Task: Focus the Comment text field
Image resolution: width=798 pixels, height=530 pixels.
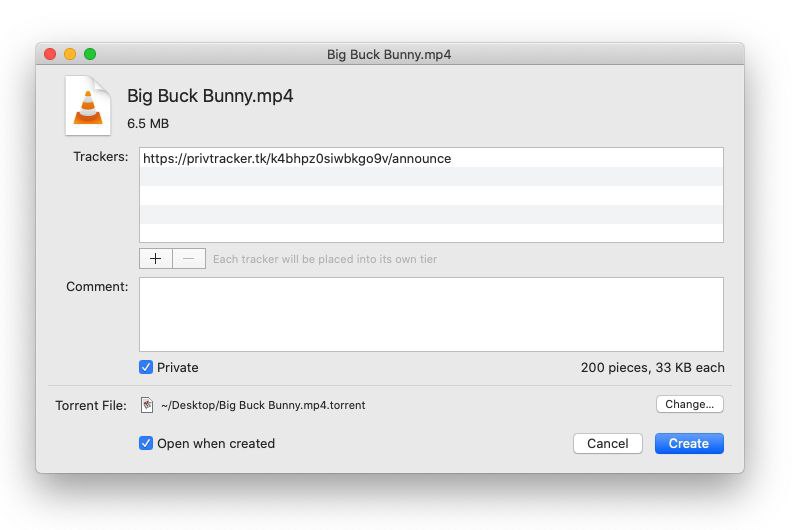Action: (431, 314)
